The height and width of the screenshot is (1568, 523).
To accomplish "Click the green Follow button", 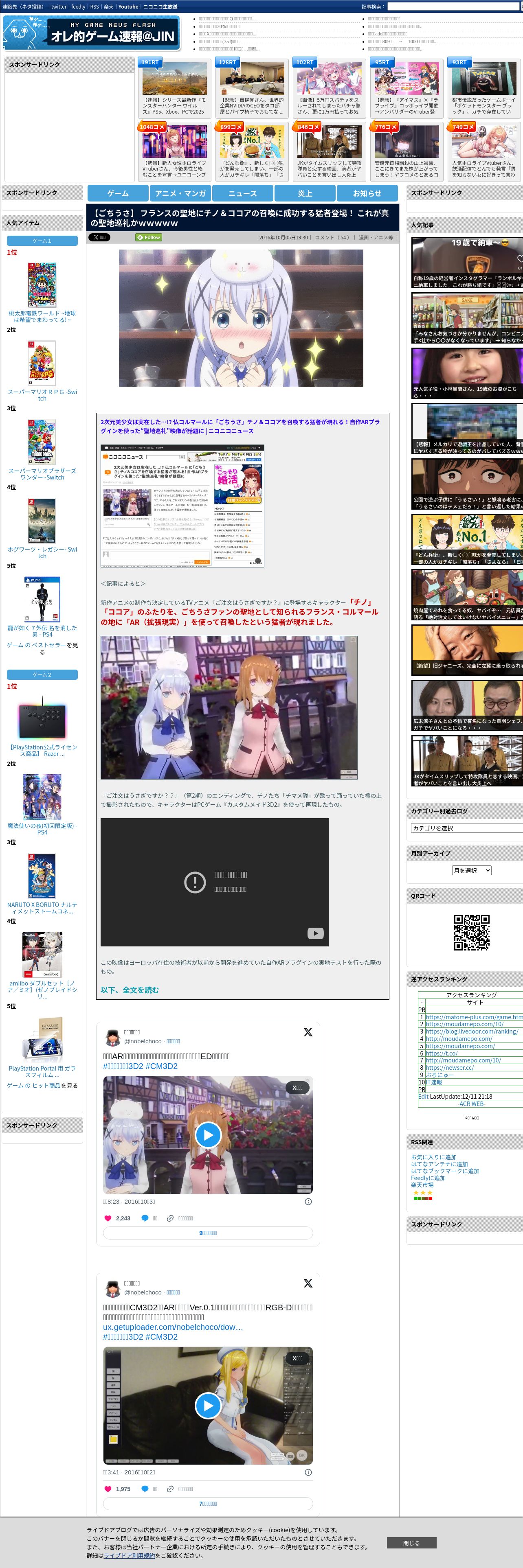I will (x=149, y=237).
